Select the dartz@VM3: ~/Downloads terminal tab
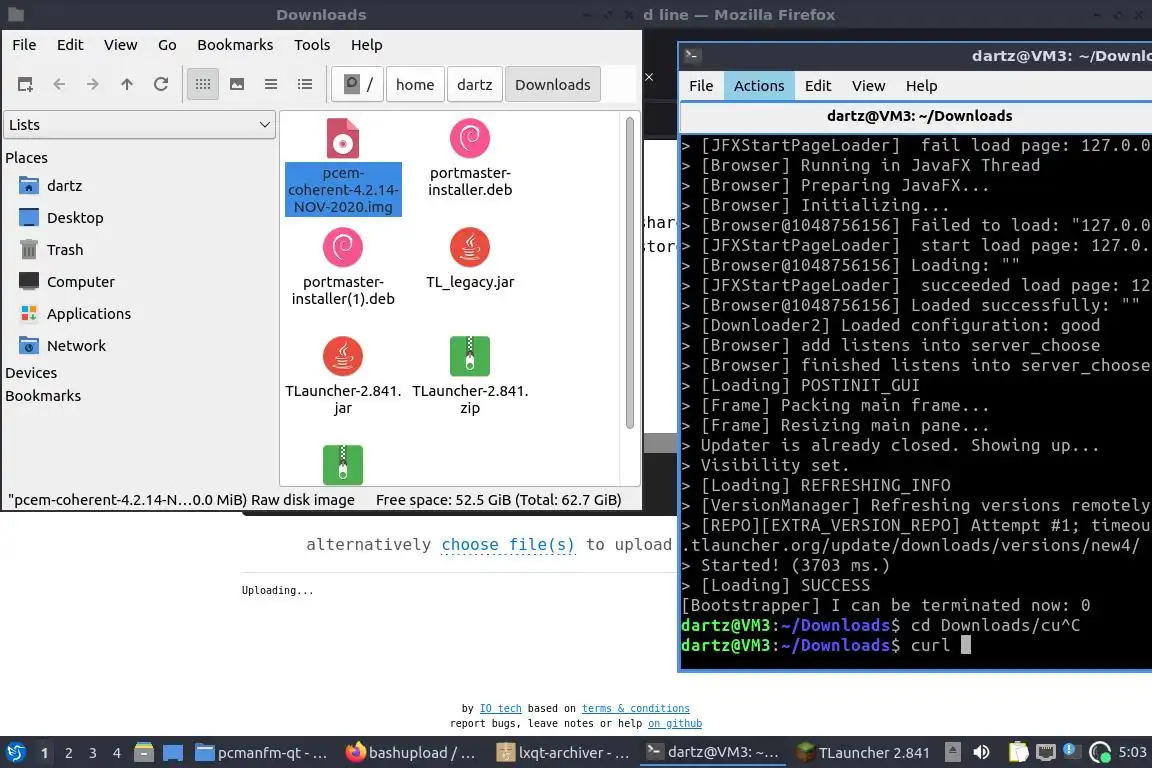Viewport: 1152px width, 768px height. point(919,116)
